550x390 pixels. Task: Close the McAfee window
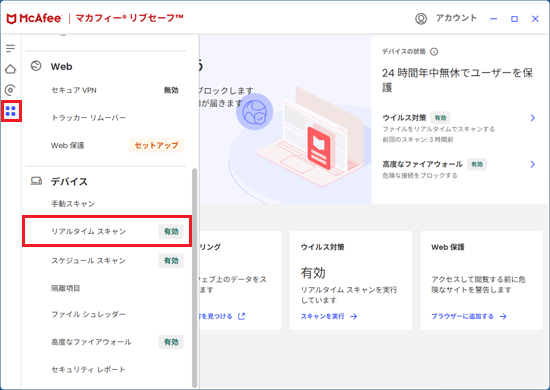click(535, 19)
